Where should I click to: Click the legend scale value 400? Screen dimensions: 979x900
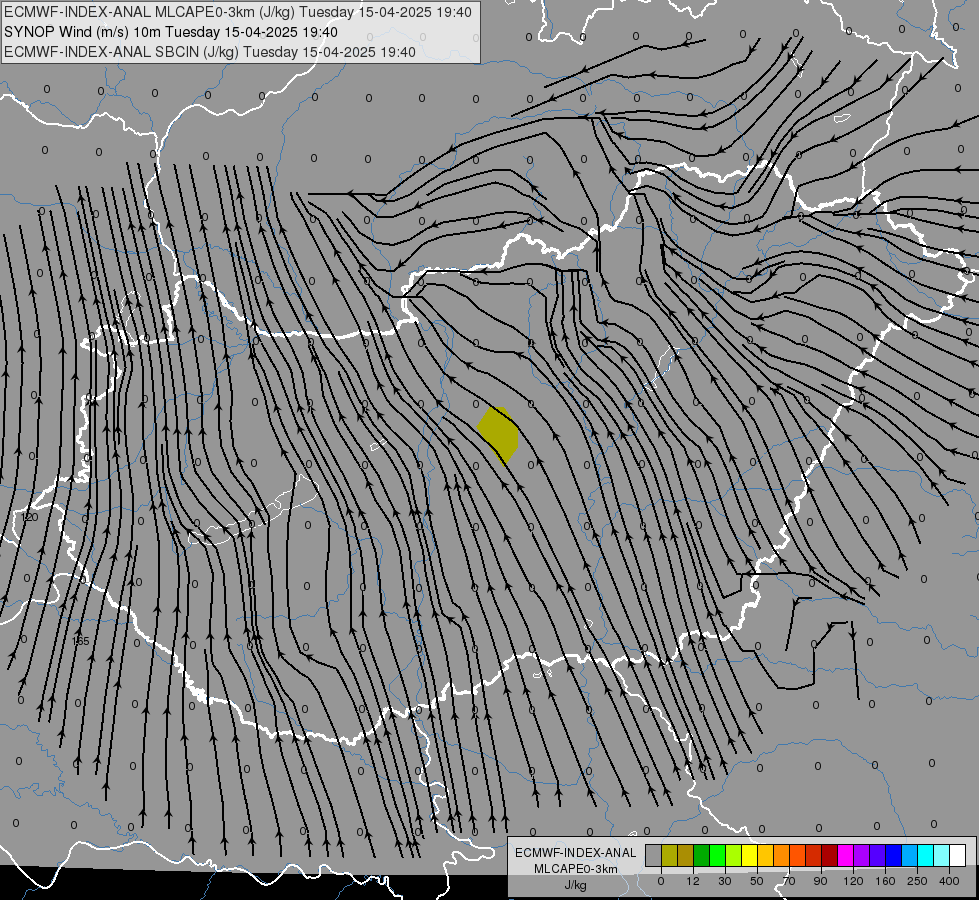pyautogui.click(x=949, y=881)
